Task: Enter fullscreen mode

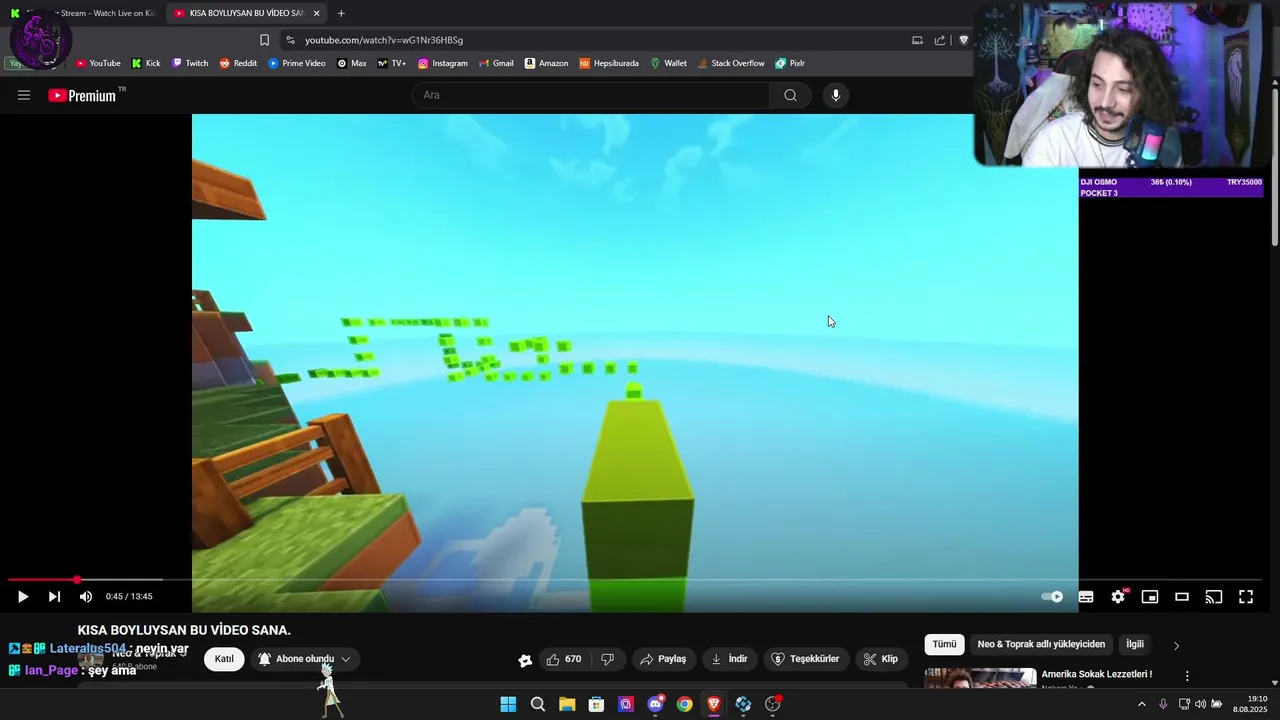Action: (1246, 597)
